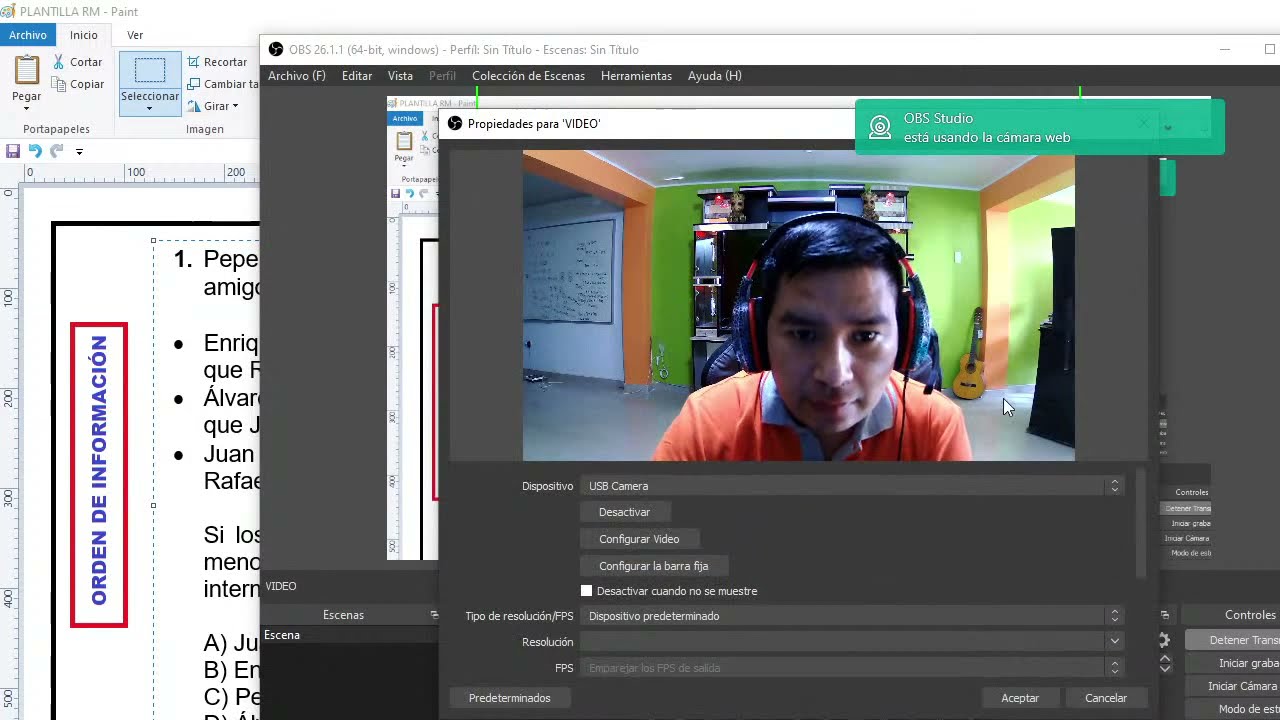
Task: Open the FPS dropdown
Action: pos(851,668)
